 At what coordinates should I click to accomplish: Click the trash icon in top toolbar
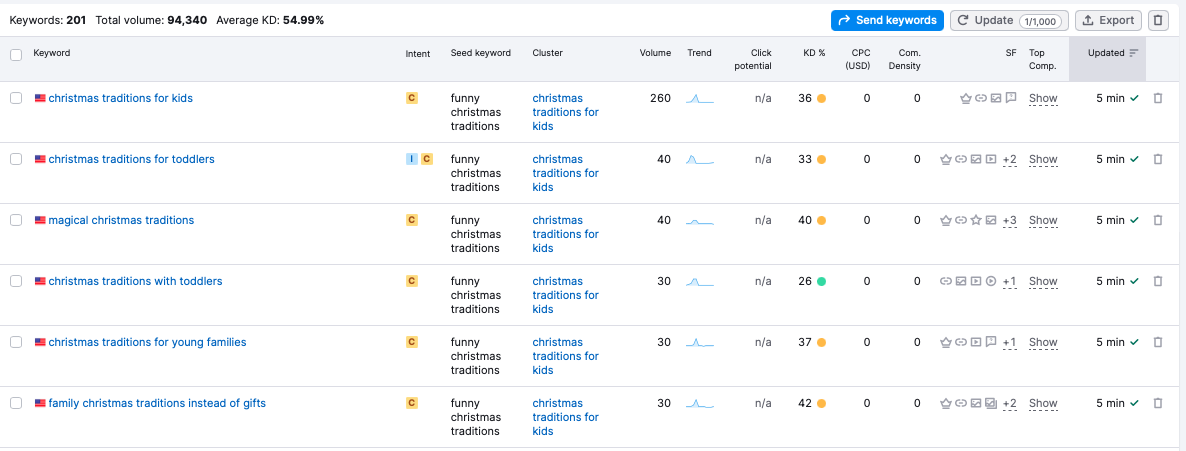[1158, 20]
